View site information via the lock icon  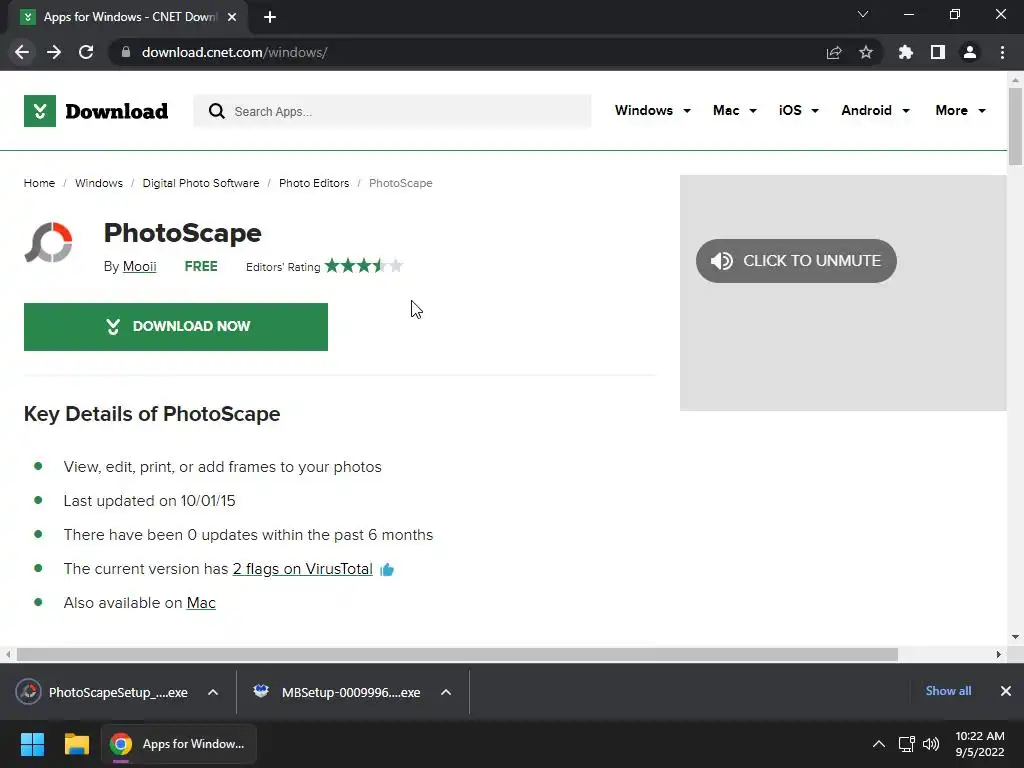point(126,52)
